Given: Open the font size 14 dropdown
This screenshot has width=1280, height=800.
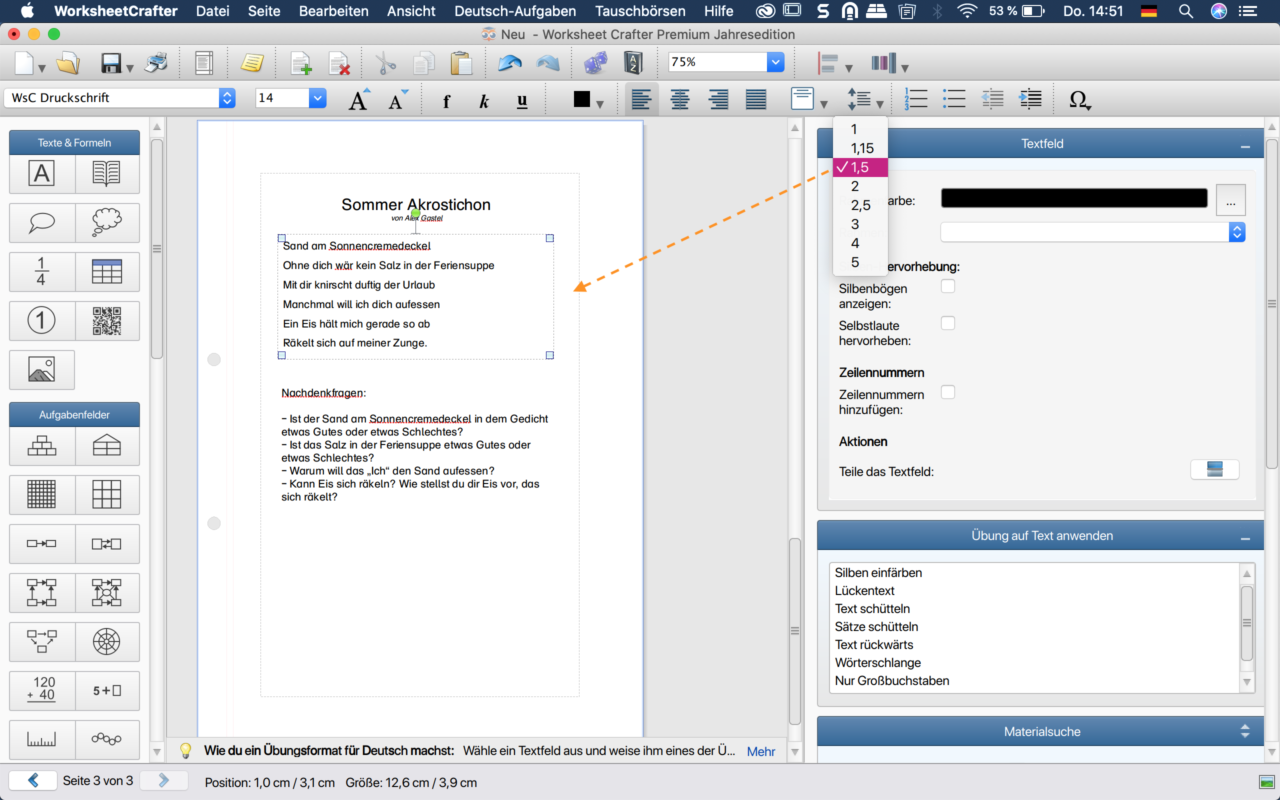Looking at the screenshot, I should (x=318, y=98).
